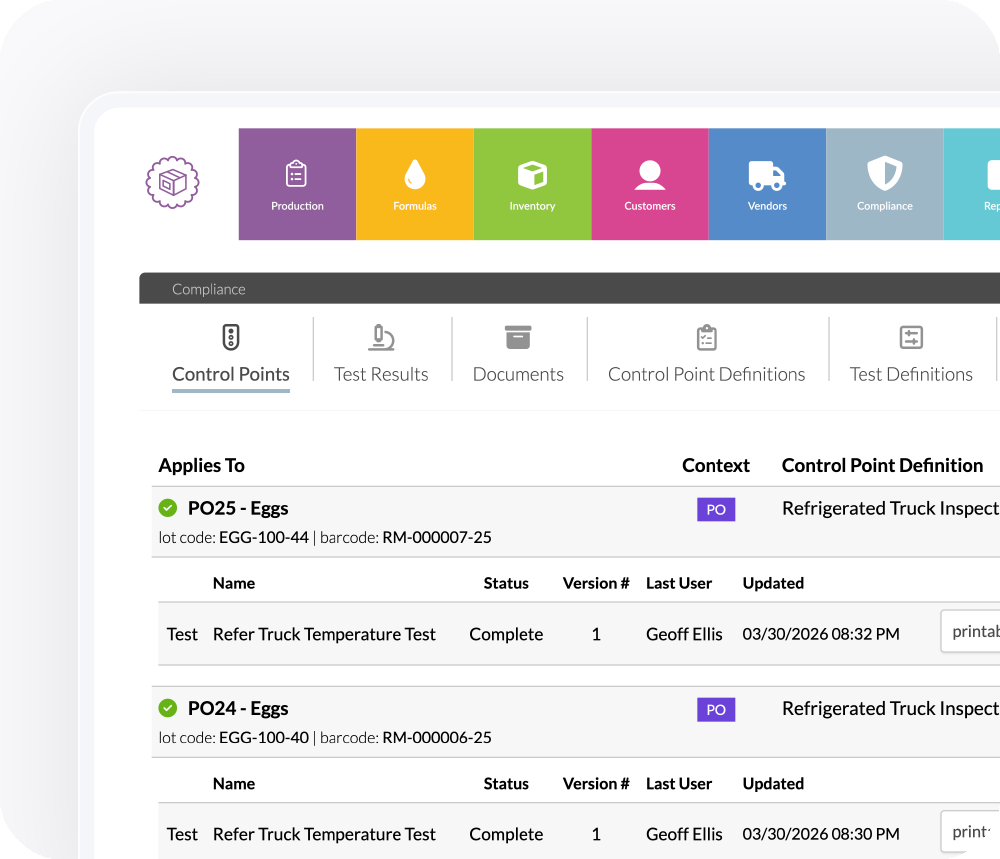Open the Production module tile
The image size is (1000, 859).
297,184
